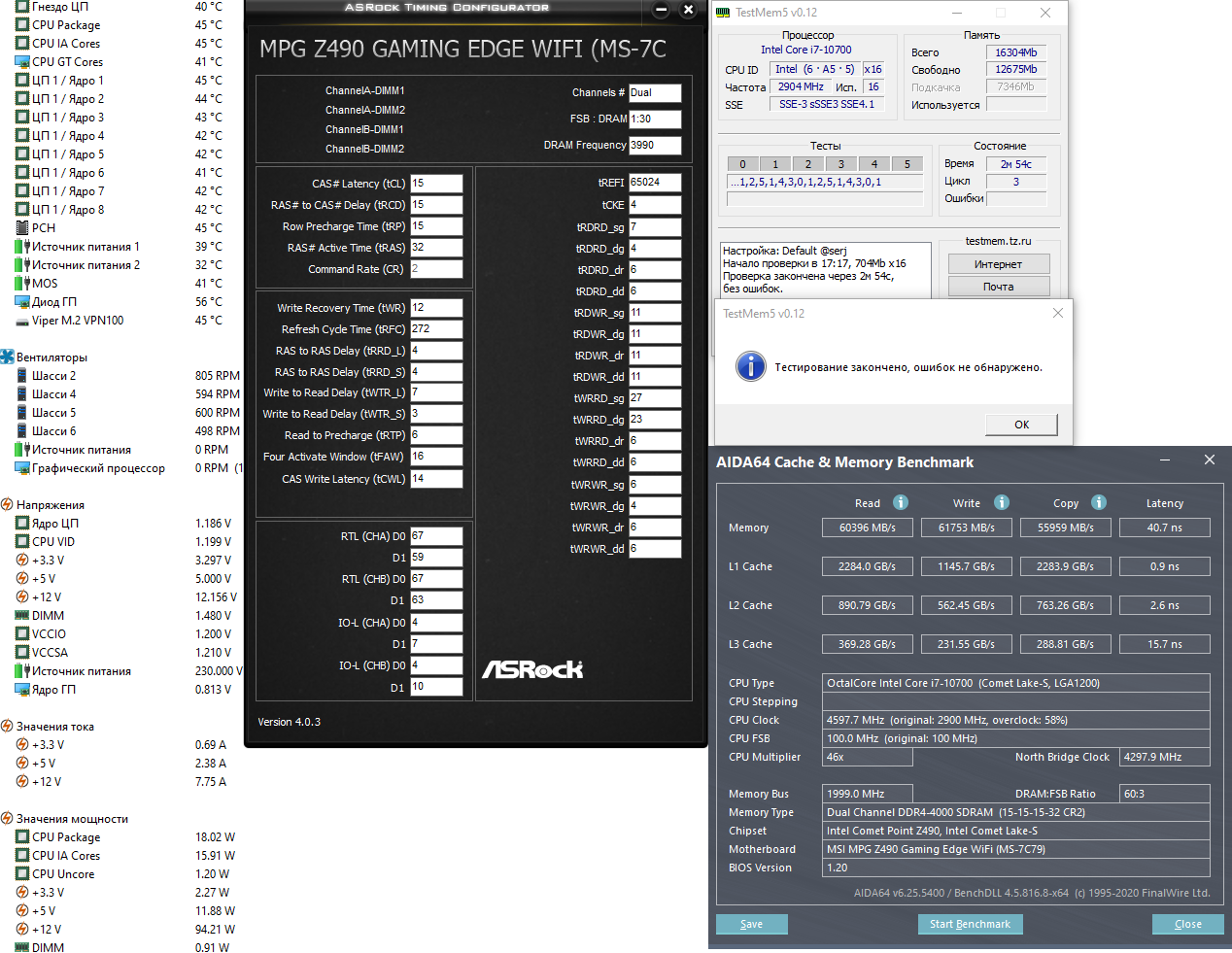Screen dimensions: 1232x953
Task: Click the North Bridge Clock value 4297.9 MHz
Action: (x=1164, y=757)
